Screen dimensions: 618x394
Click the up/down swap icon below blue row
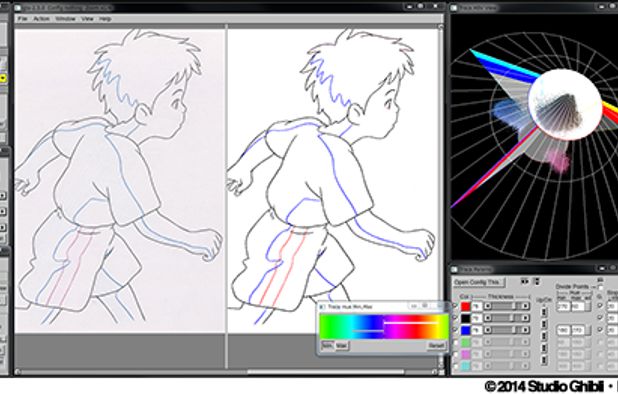click(x=544, y=336)
